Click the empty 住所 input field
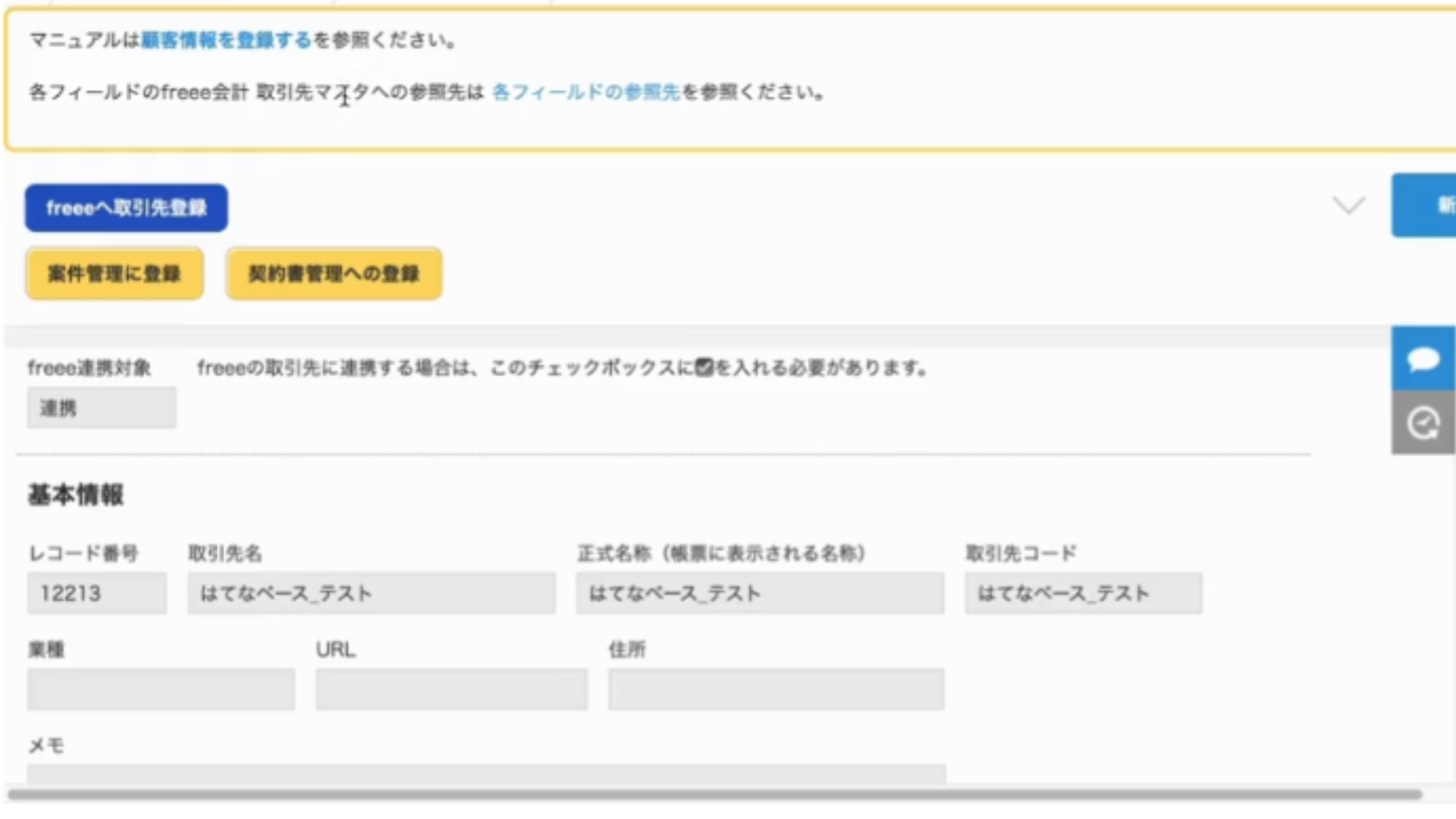The image size is (1456, 819). coord(775,689)
